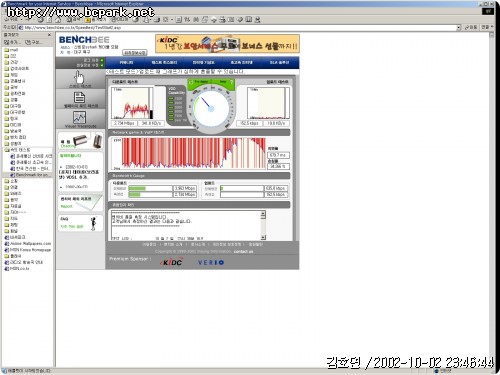The image size is (500, 375).
Task: Open the Visual traceroute graph icon
Action: coord(79,117)
